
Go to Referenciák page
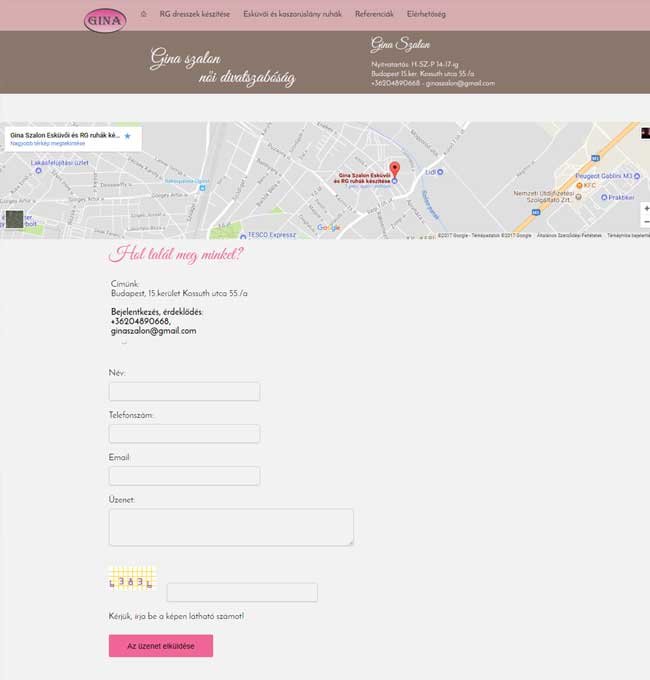pyautogui.click(x=374, y=14)
